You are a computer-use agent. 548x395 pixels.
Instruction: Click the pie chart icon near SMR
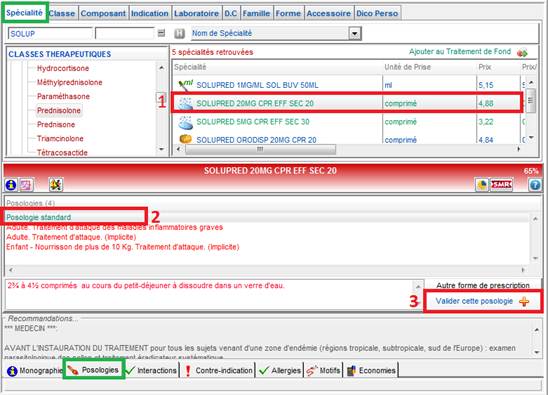coord(482,185)
